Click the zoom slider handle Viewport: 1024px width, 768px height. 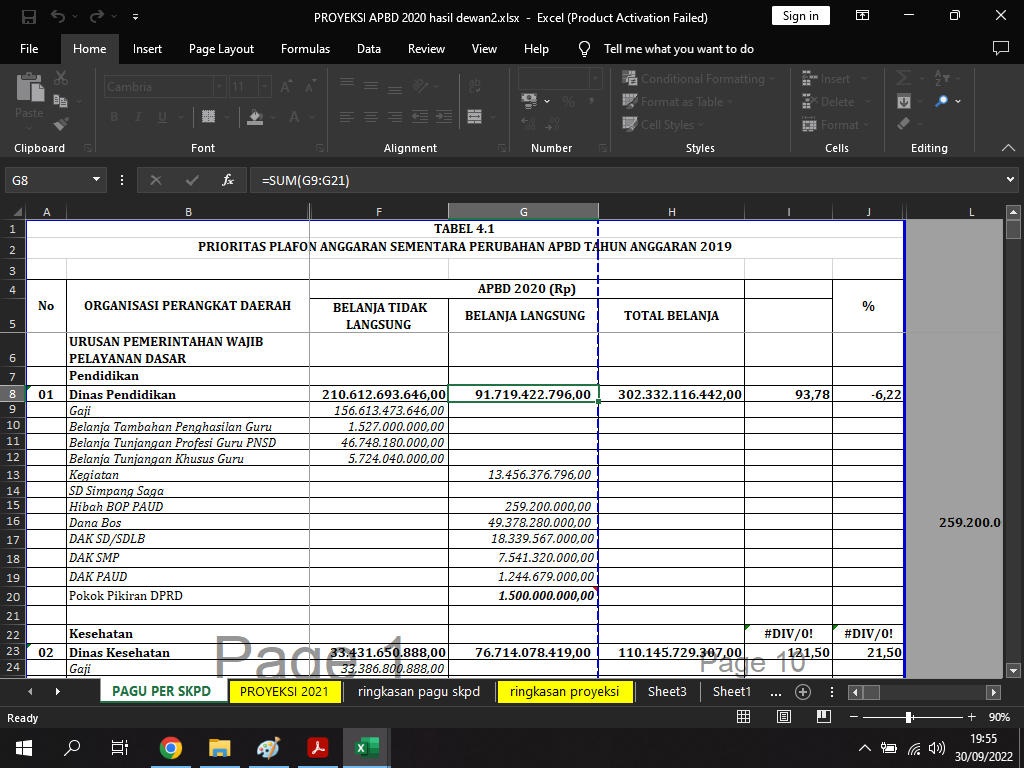pyautogui.click(x=908, y=717)
